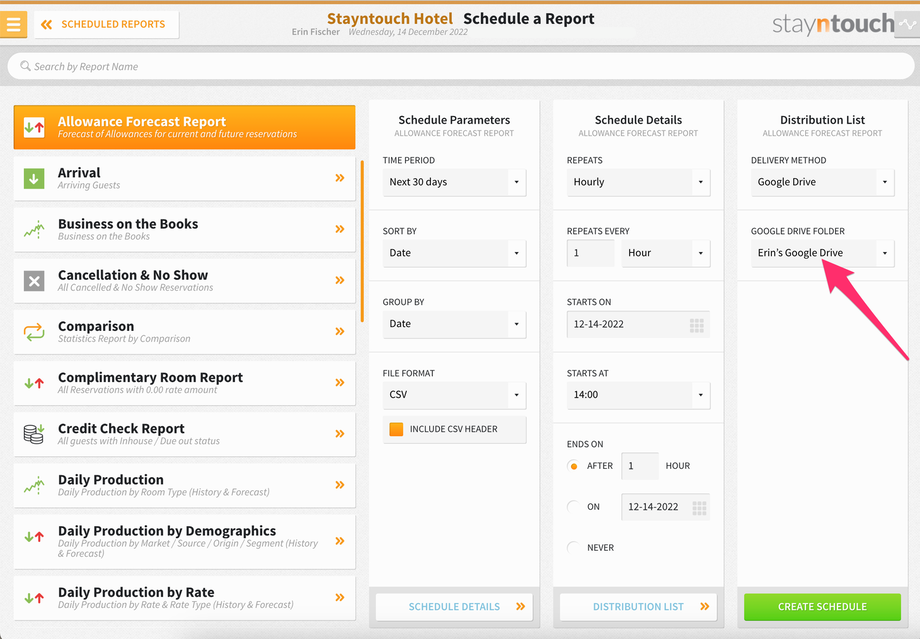Click the chevron on the Arrival row
The image size is (920, 639).
340,178
